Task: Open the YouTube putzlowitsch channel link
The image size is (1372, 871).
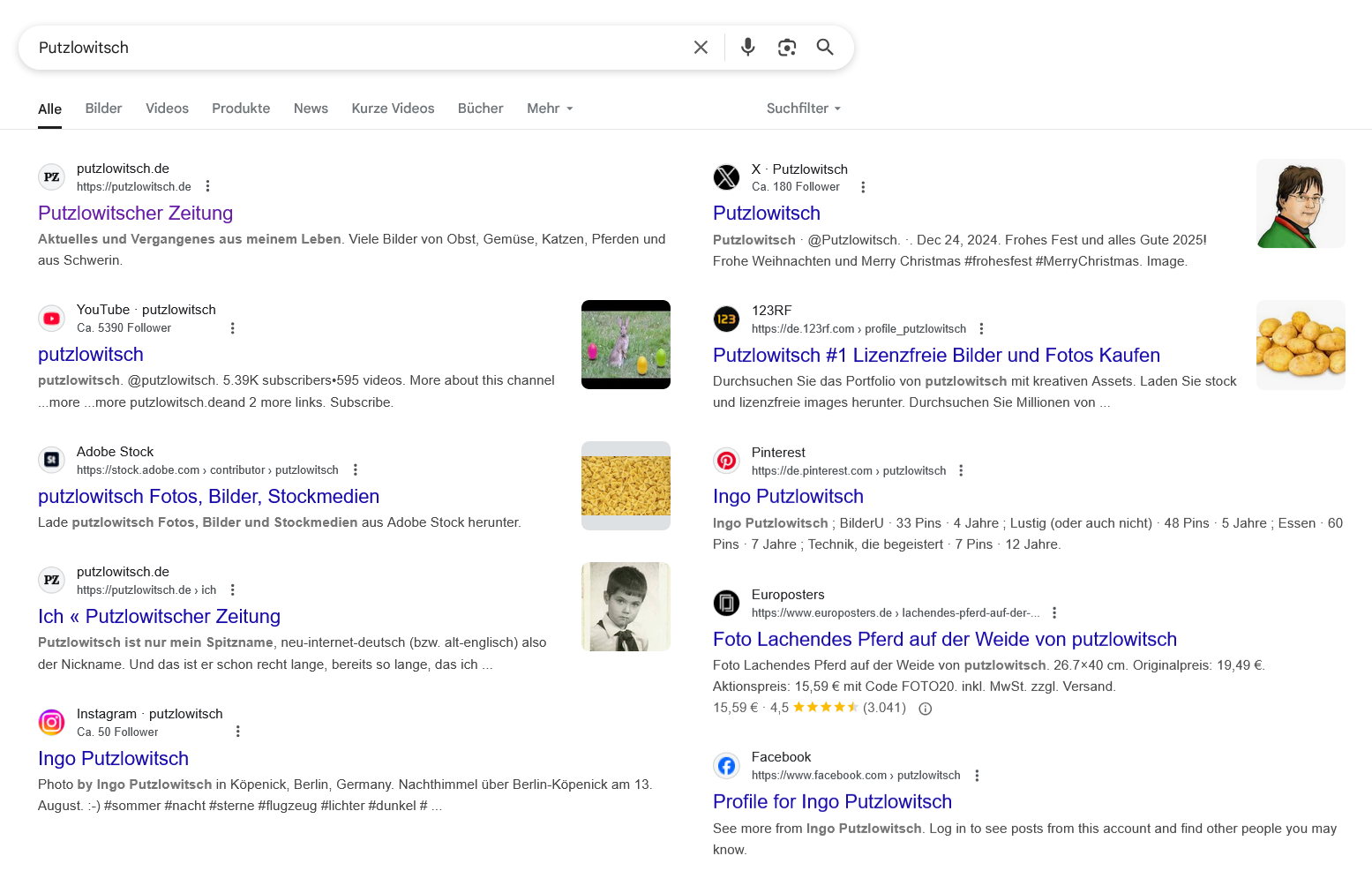Action: coord(91,354)
